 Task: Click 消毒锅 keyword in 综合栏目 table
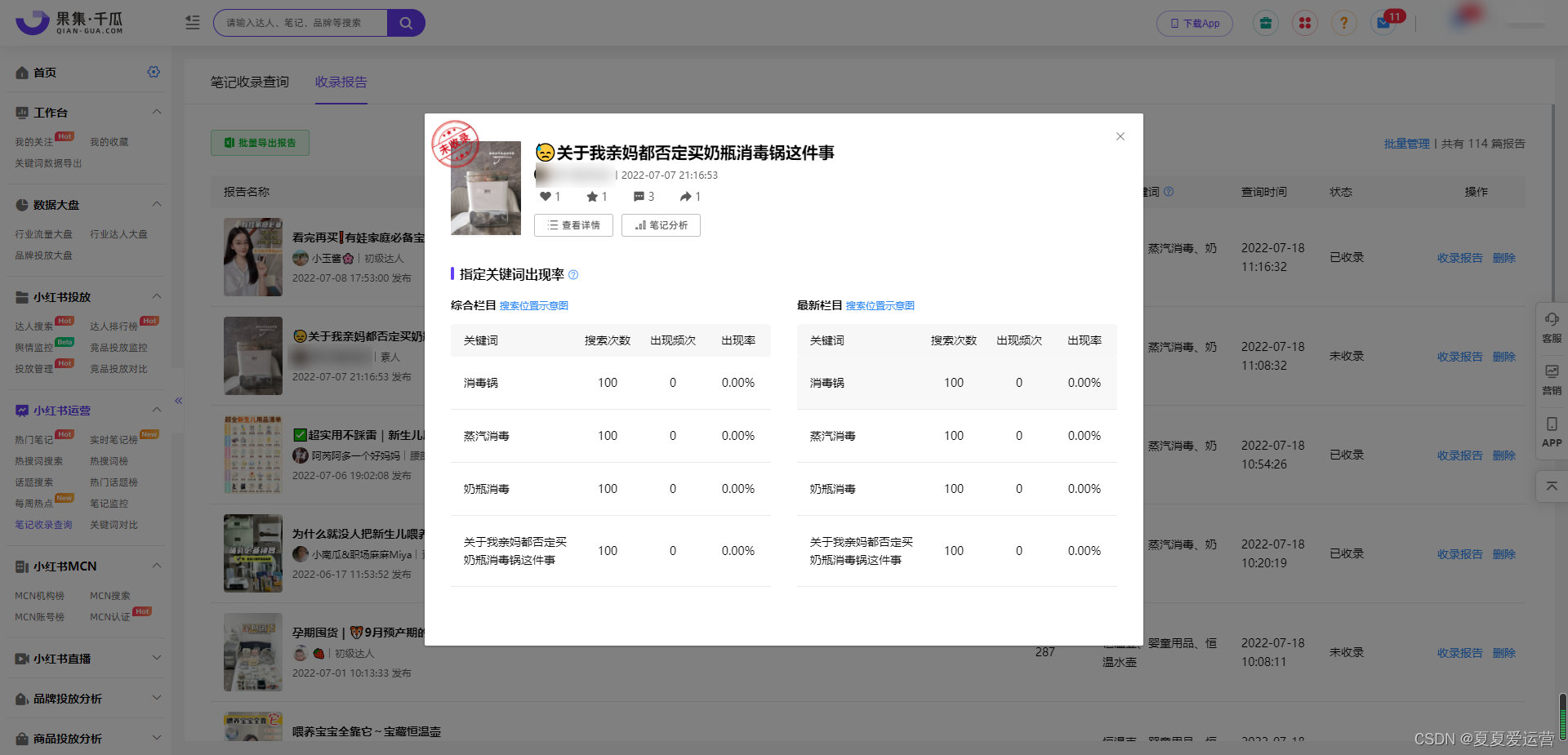click(480, 383)
